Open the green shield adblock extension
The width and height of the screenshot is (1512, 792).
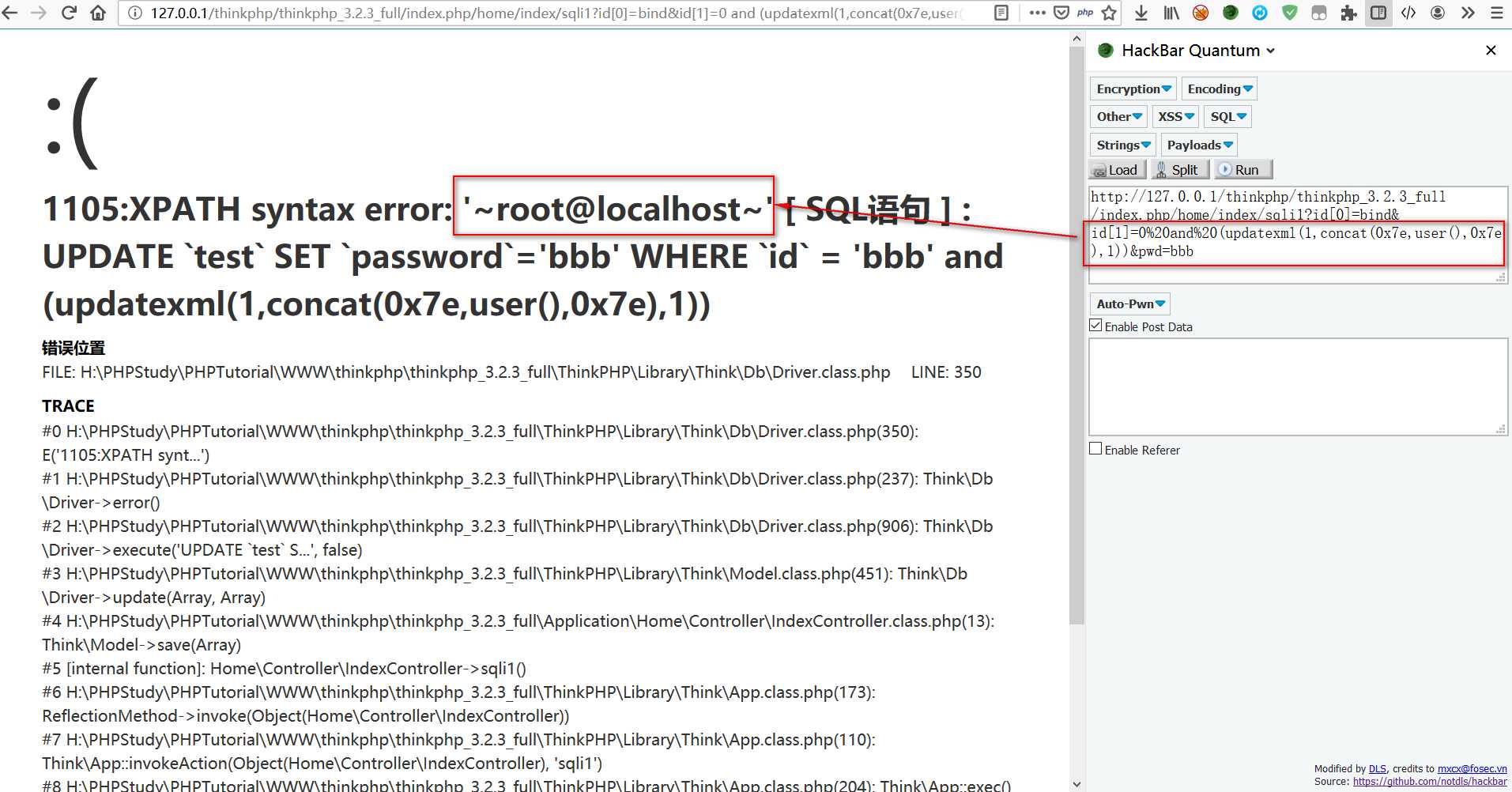(x=1290, y=13)
